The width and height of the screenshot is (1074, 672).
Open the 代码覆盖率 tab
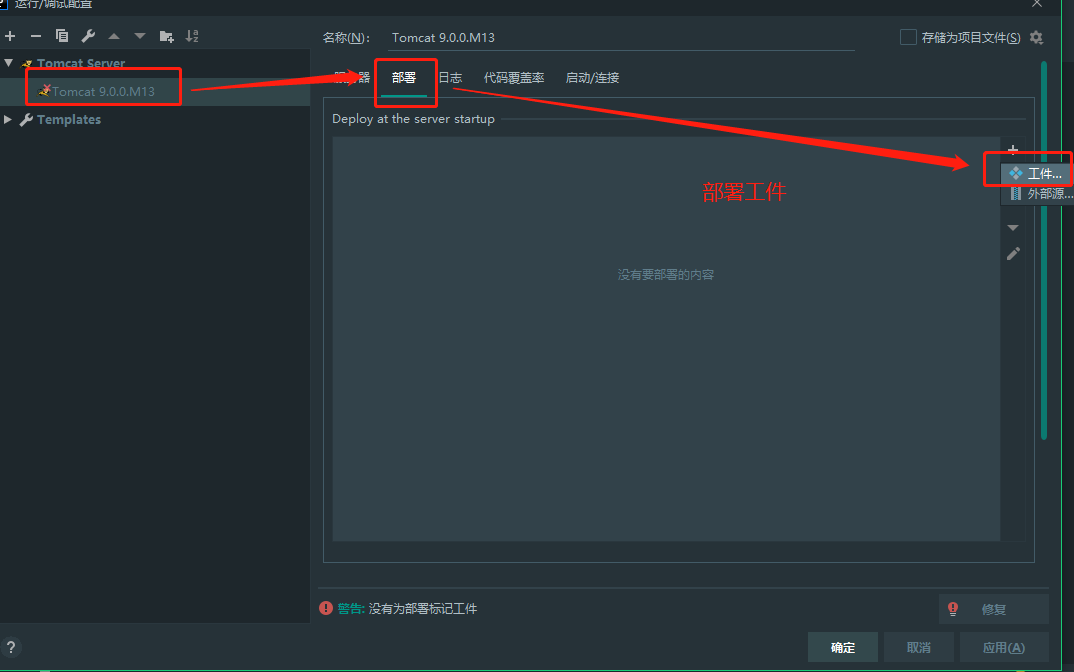click(x=514, y=77)
